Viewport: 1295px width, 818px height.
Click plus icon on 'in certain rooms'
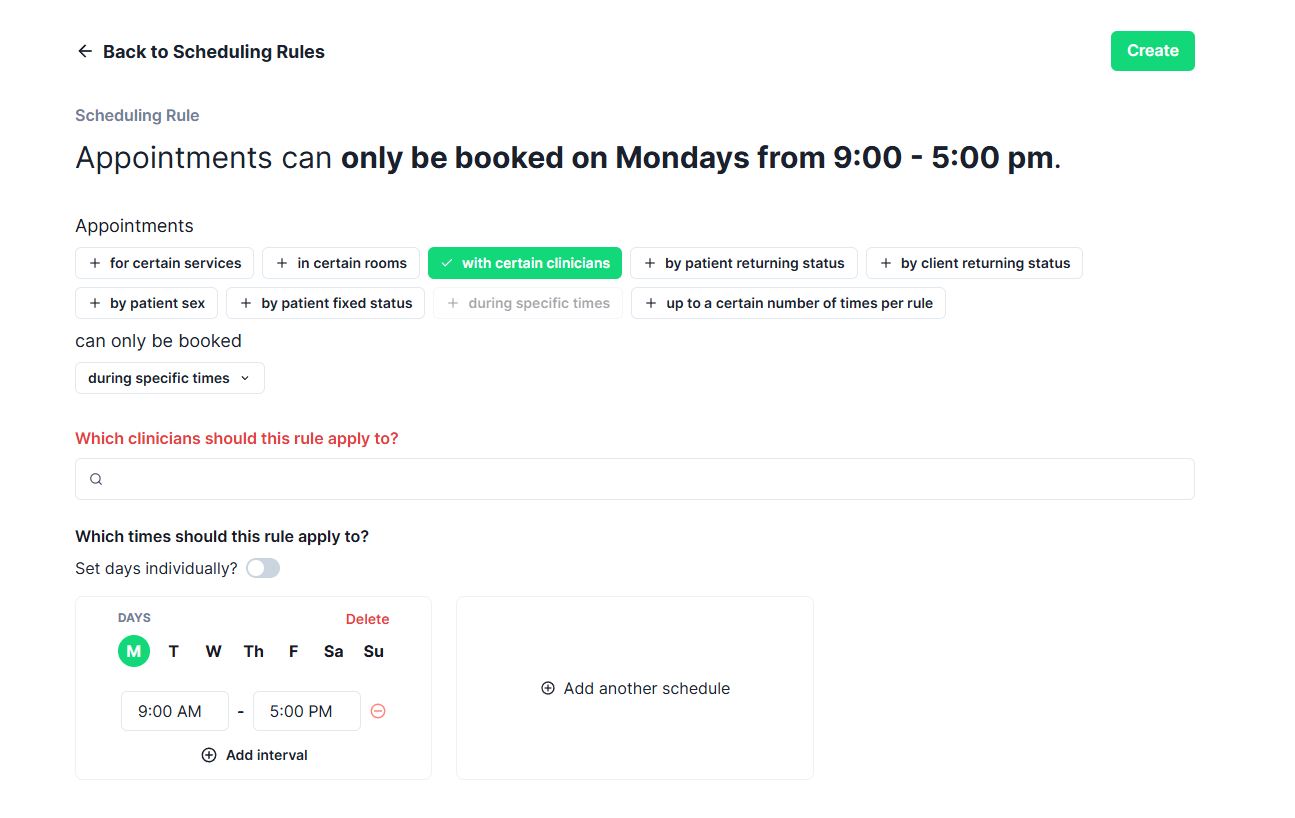point(282,263)
